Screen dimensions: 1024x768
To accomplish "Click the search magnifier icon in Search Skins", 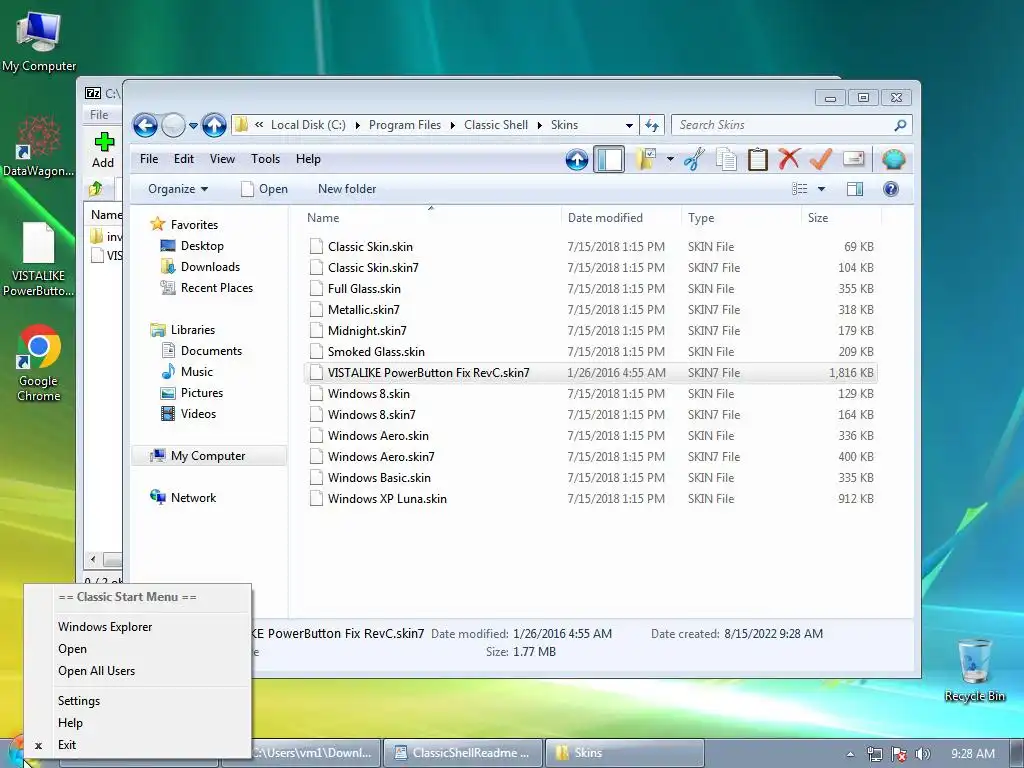I will (900, 125).
